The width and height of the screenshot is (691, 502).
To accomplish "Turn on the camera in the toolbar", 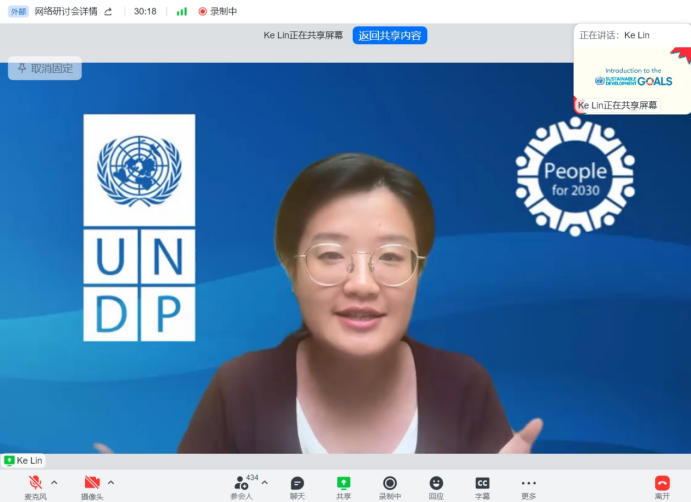I will point(92,487).
